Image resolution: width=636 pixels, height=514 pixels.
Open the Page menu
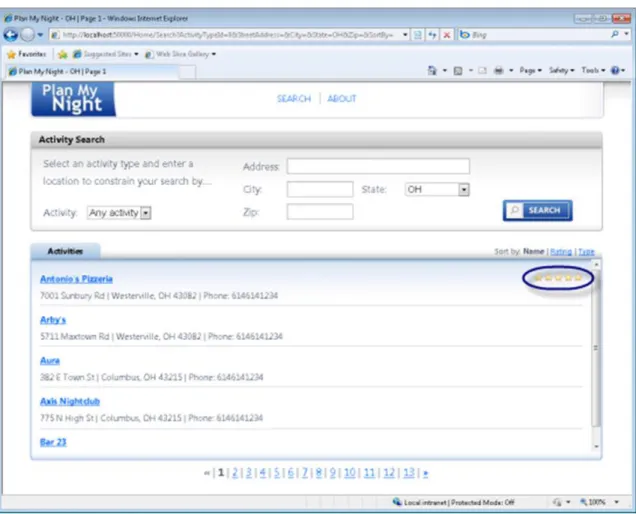(531, 71)
